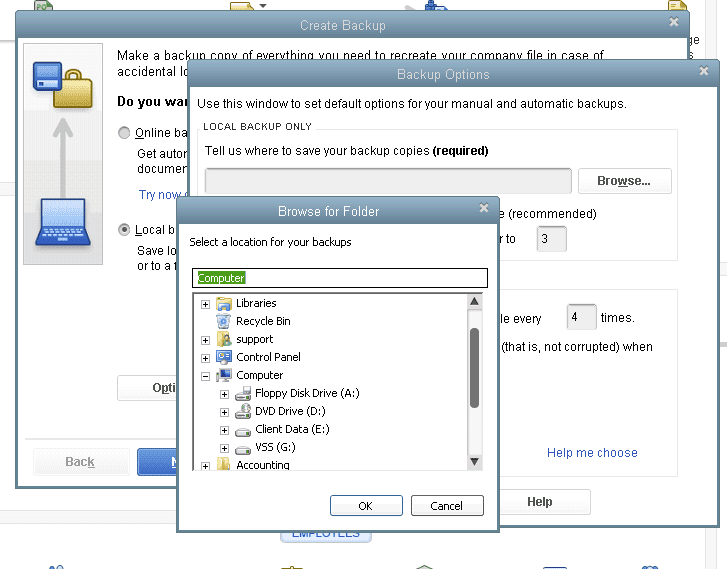Select Recycle Bin in the folder tree

[x=263, y=321]
